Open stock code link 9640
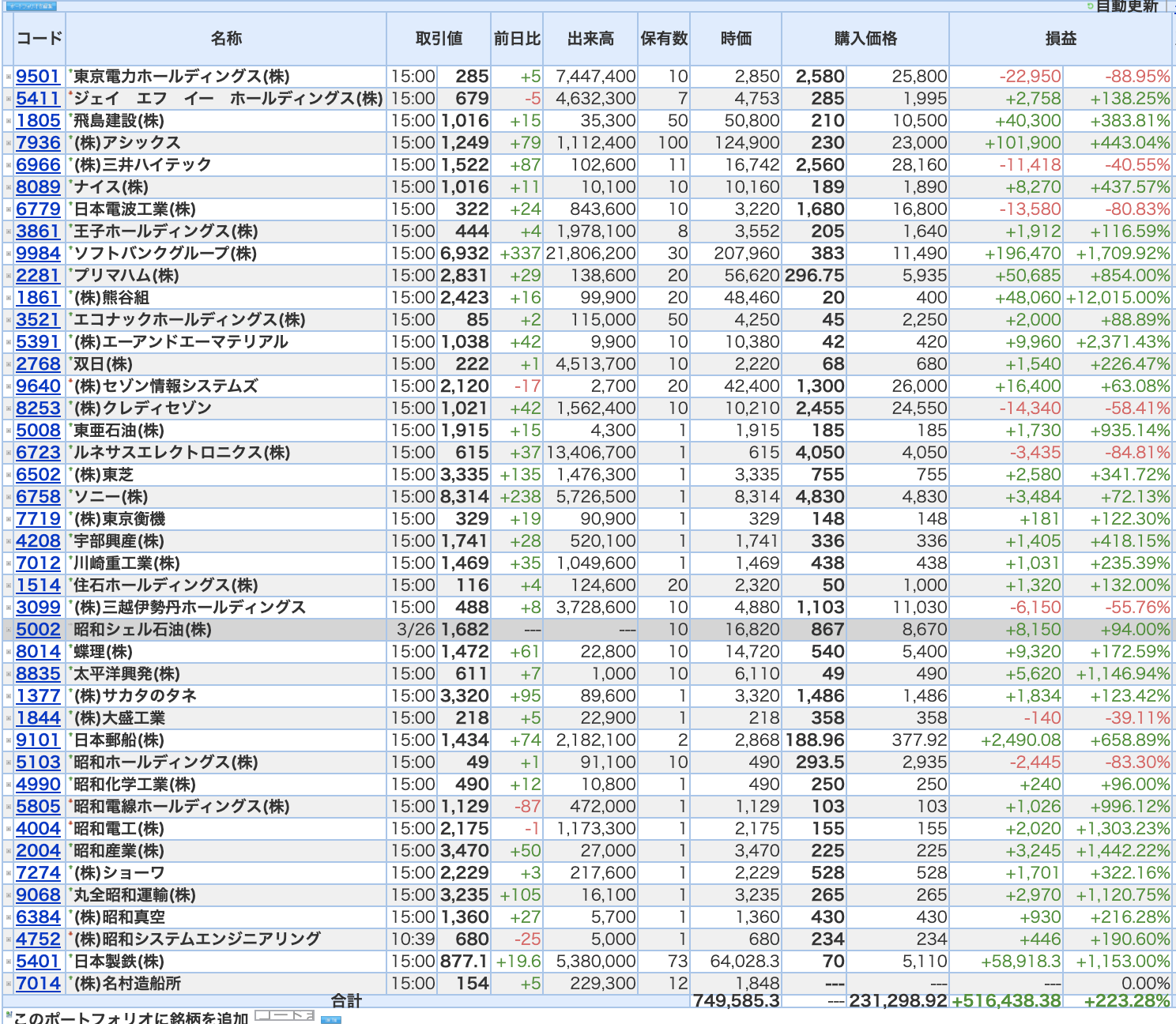The height and width of the screenshot is (1024, 1176). 38,386
